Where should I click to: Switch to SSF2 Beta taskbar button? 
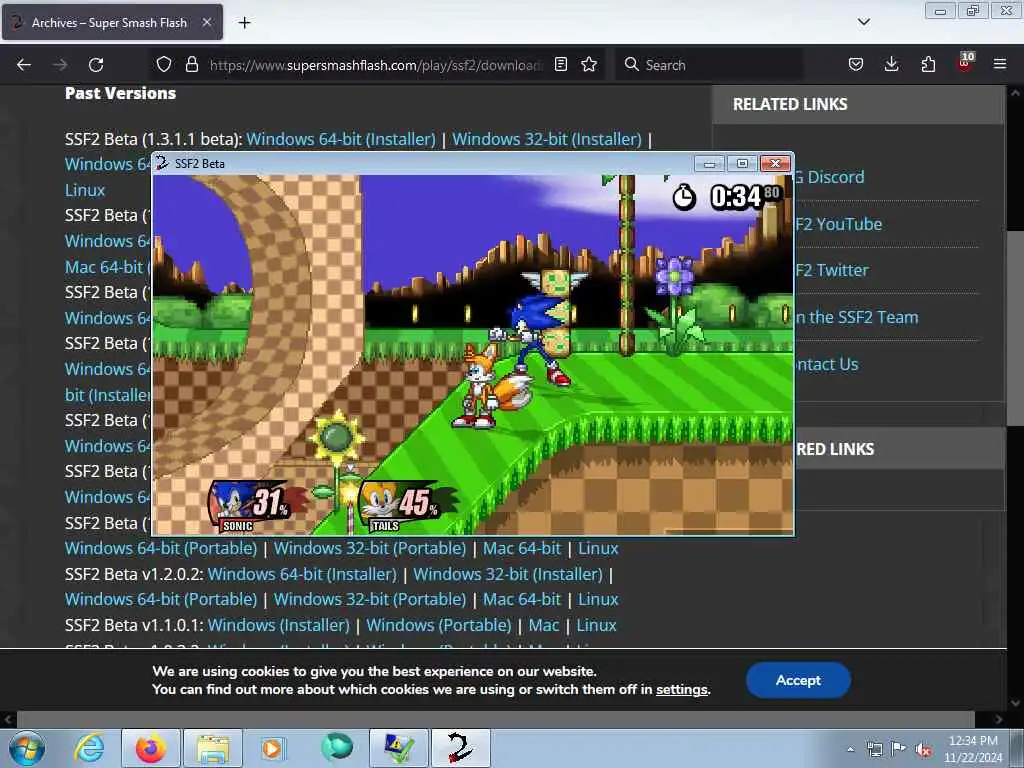click(460, 748)
